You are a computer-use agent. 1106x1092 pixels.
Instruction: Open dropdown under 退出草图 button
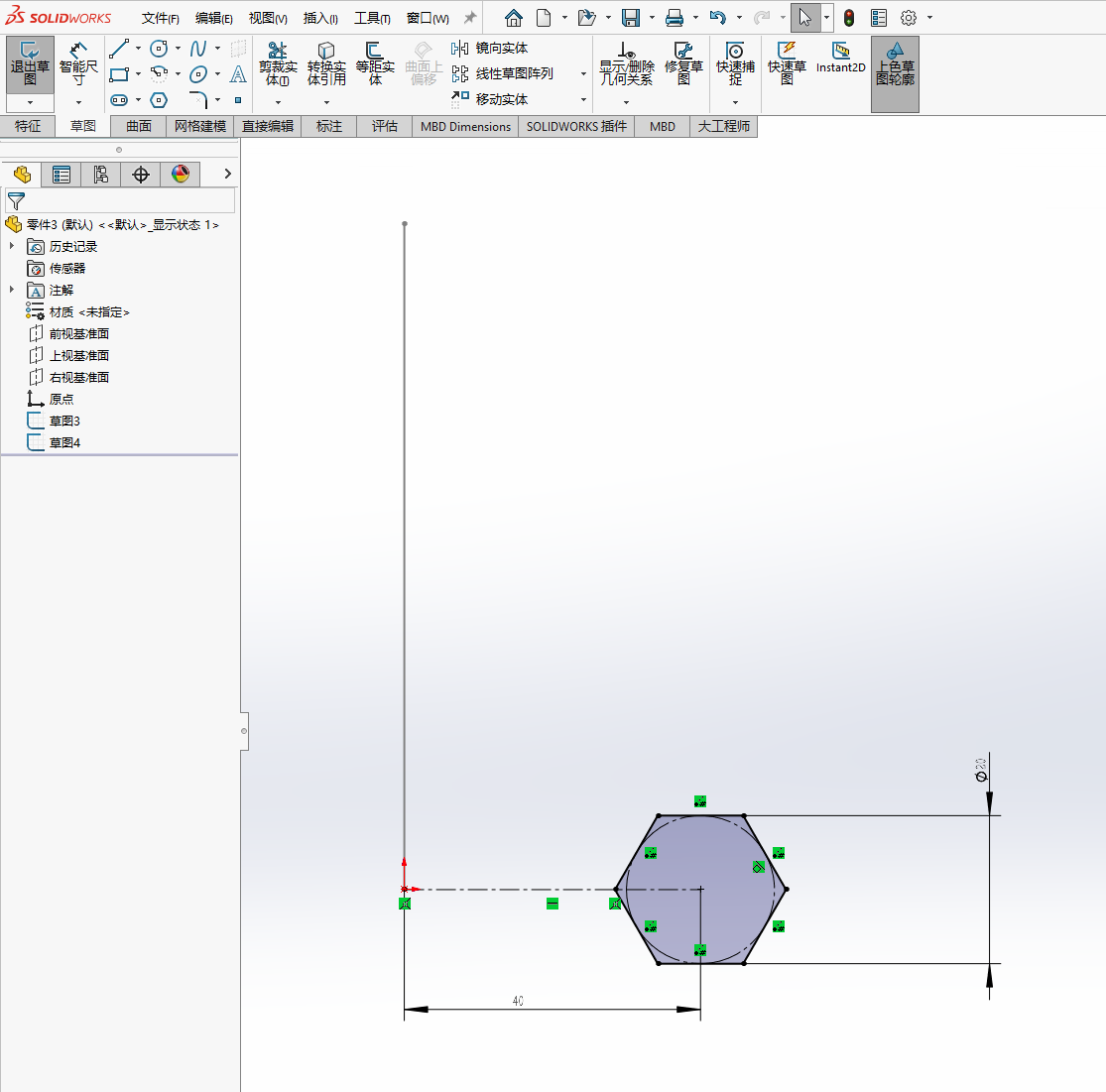click(30, 102)
